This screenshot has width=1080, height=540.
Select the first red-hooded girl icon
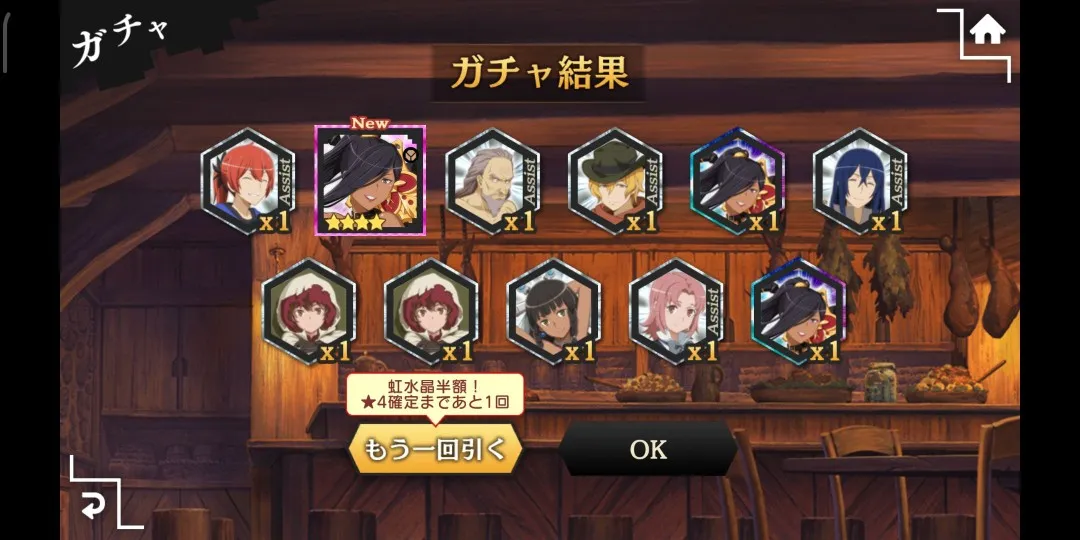309,311
